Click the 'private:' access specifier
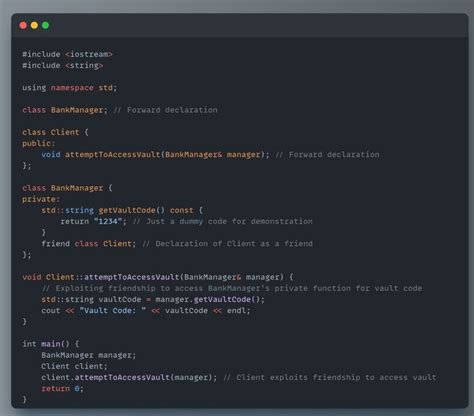The width and height of the screenshot is (474, 416). (41, 199)
